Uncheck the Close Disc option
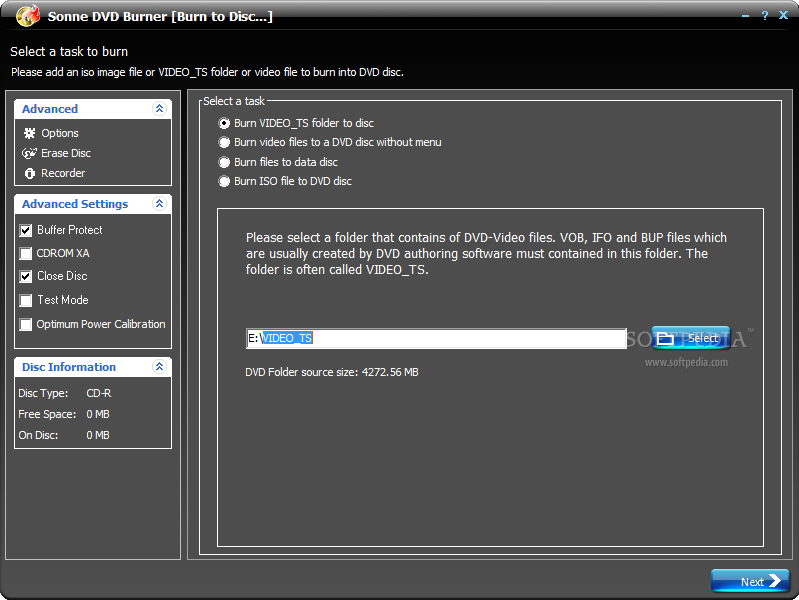This screenshot has width=799, height=600. pos(25,276)
